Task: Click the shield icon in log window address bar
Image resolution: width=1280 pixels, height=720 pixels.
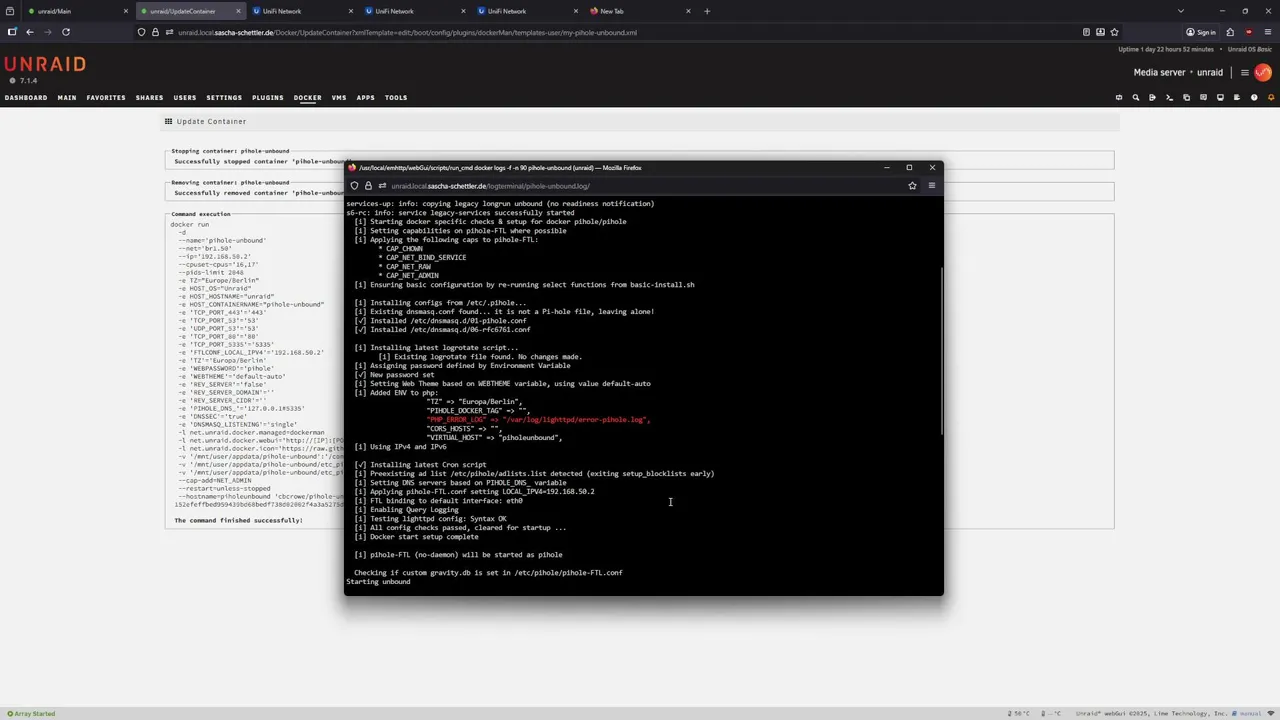Action: 354,186
